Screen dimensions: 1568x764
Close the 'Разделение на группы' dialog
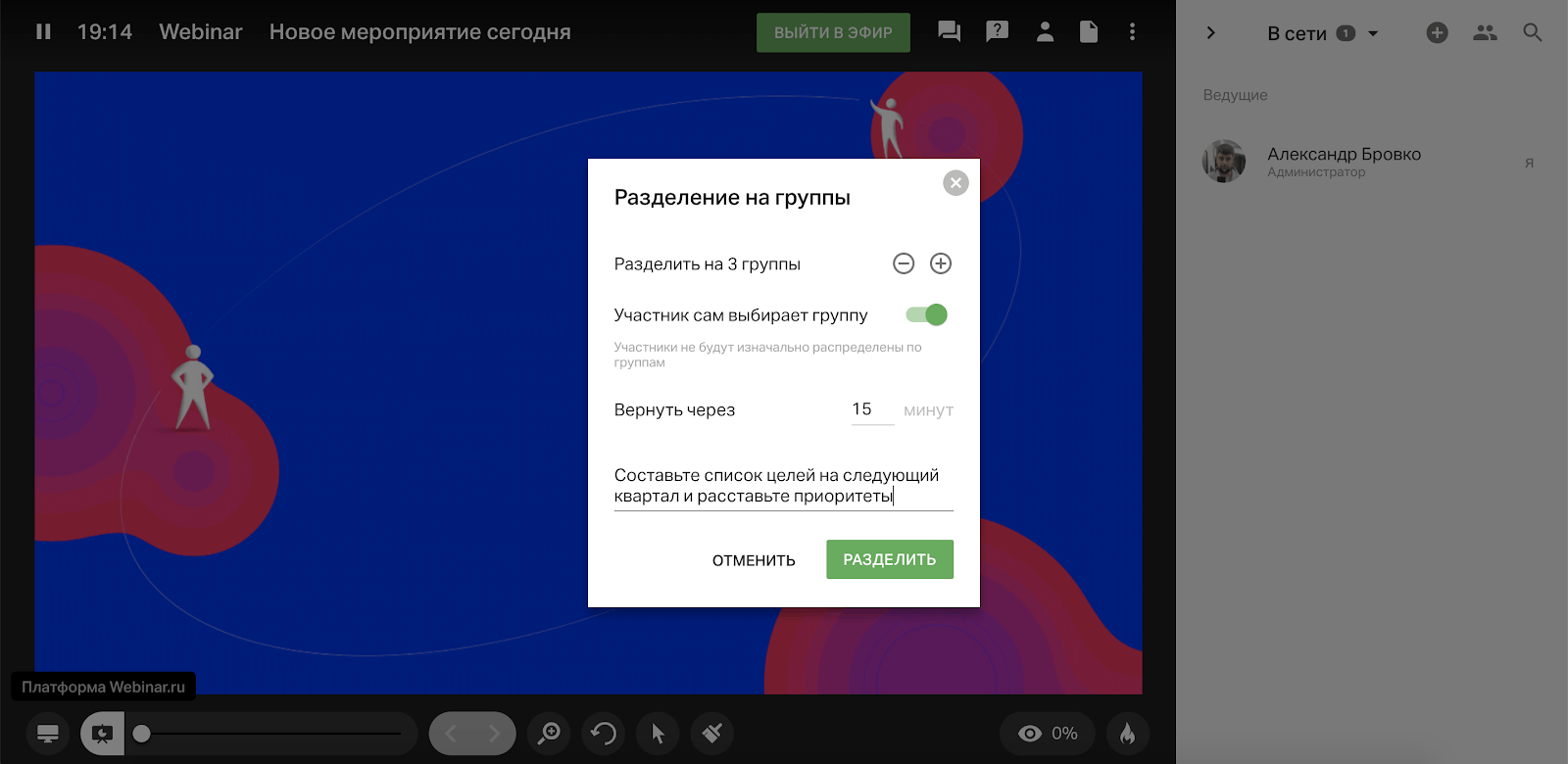click(955, 183)
